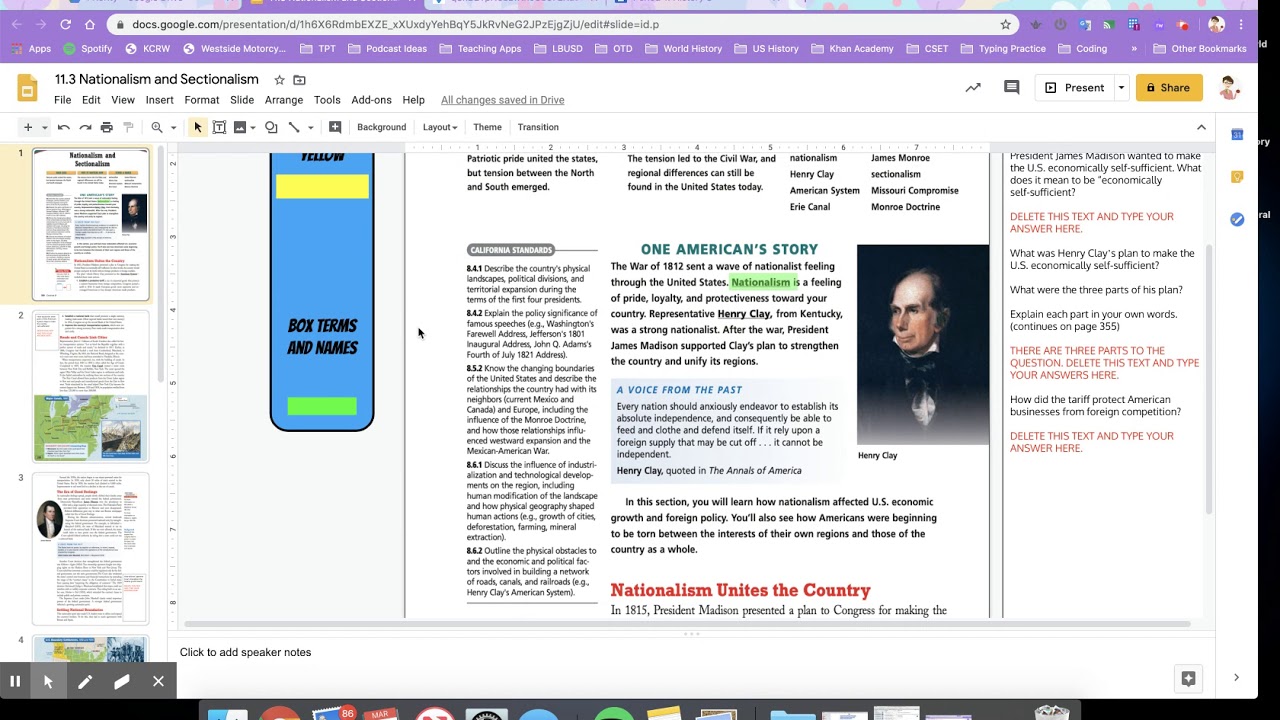
Task: Click the new slide plus icon
Action: [x=28, y=127]
